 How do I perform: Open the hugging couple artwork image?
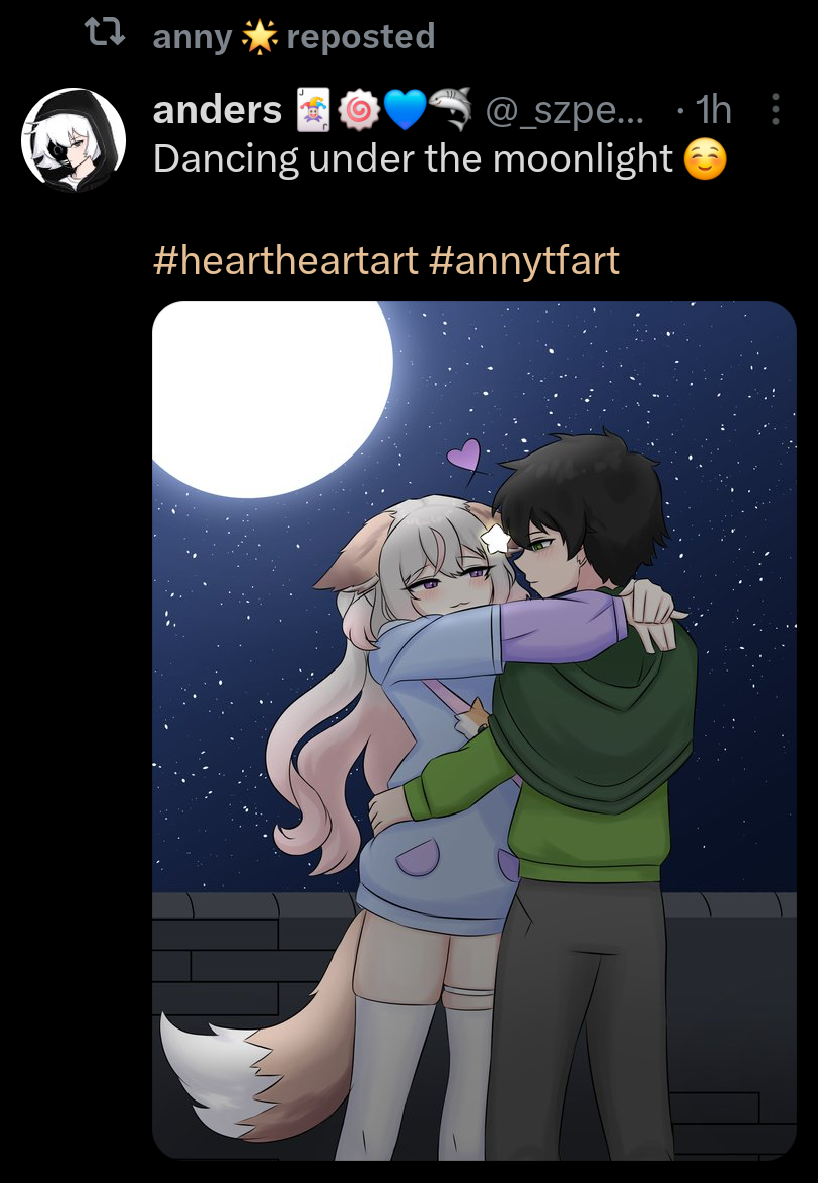tap(474, 730)
